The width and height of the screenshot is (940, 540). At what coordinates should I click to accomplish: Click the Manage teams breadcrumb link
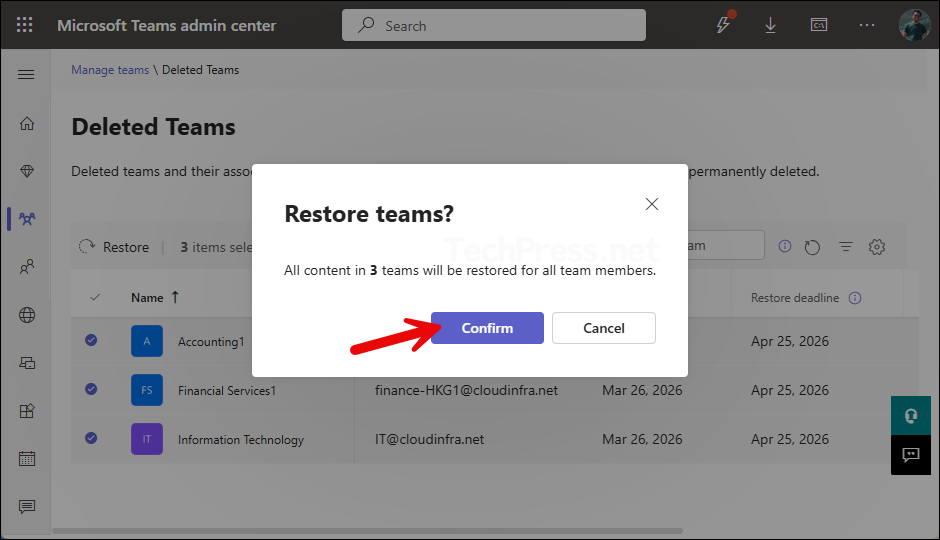(110, 70)
